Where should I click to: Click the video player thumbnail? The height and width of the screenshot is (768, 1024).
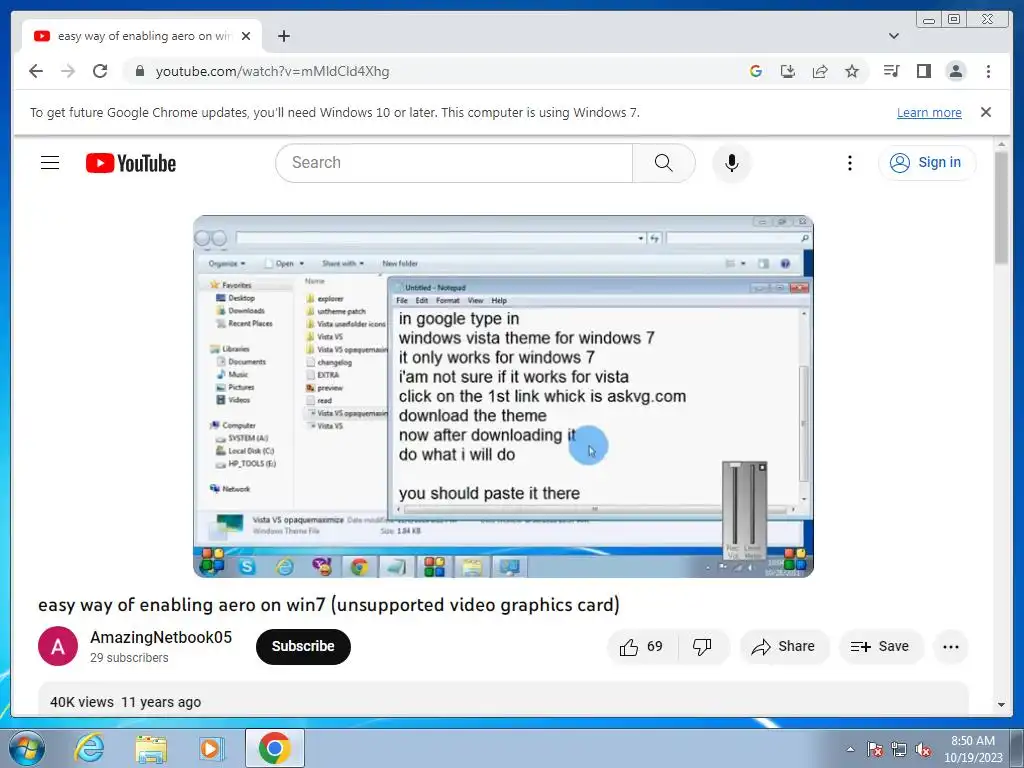(x=504, y=396)
